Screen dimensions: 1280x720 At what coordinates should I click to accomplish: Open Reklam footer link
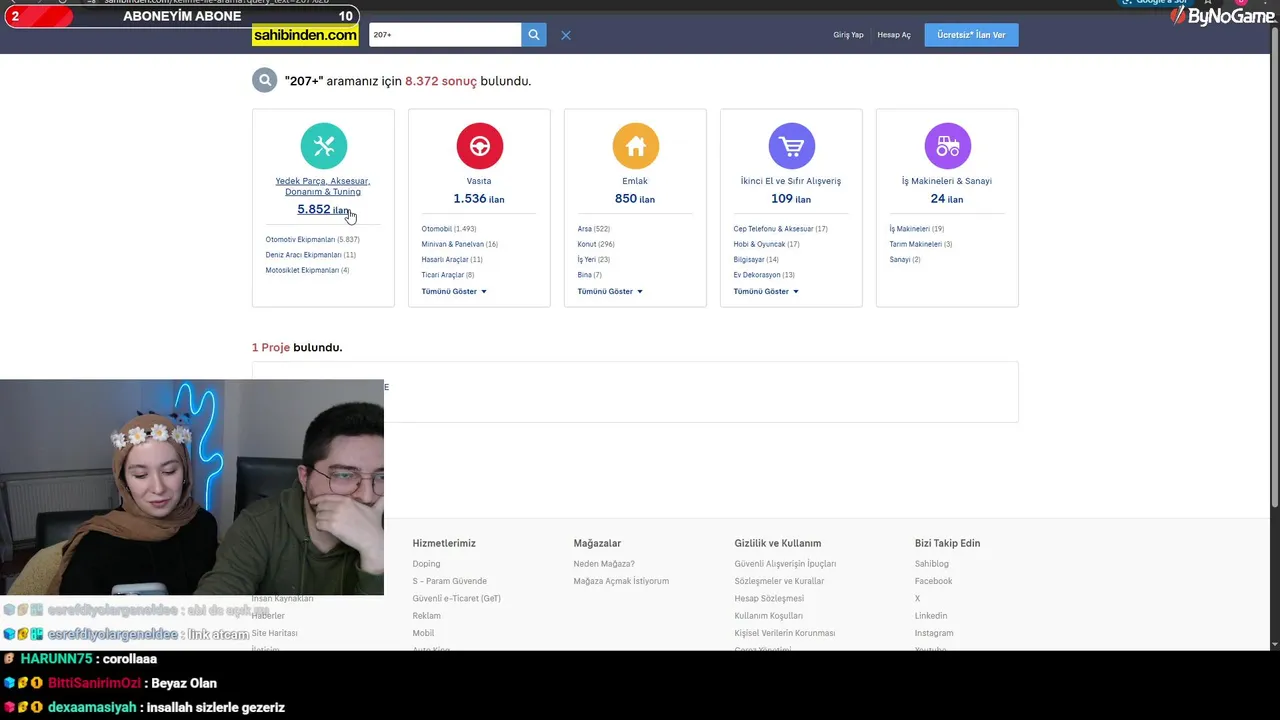[426, 616]
